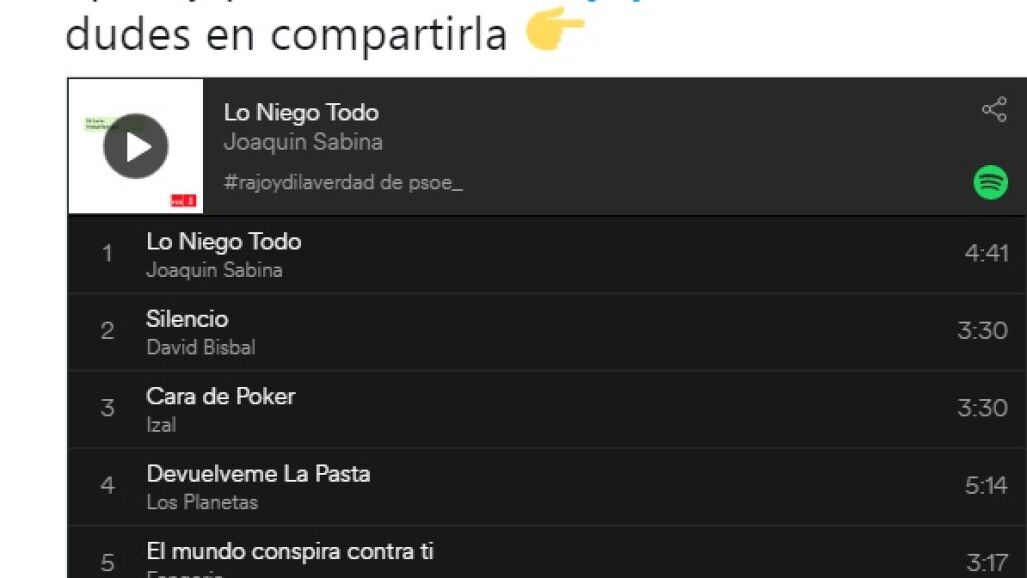
Task: Select track 3 Cara de Poker
Action: (x=221, y=396)
